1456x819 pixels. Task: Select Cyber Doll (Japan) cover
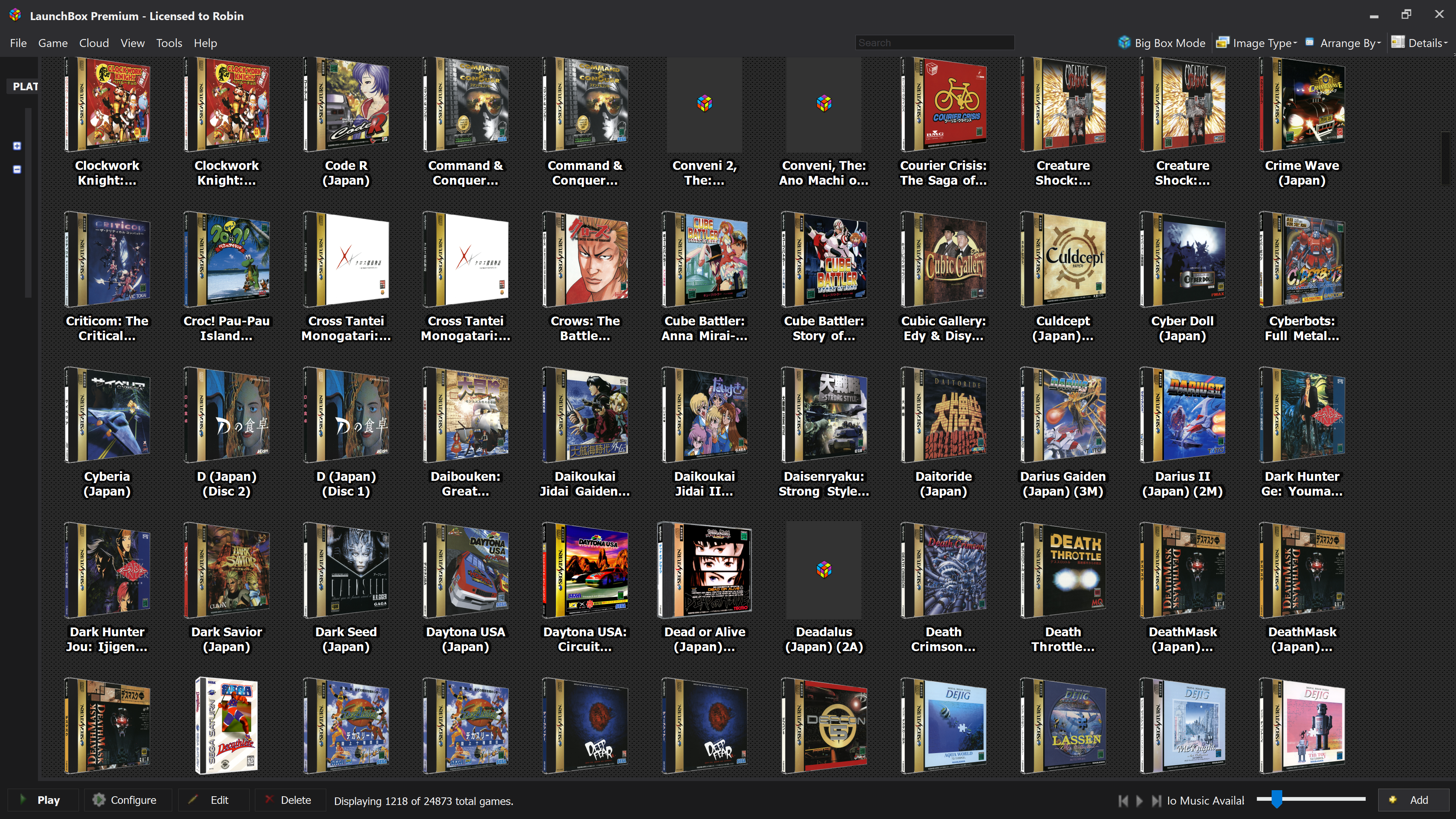pos(1182,260)
